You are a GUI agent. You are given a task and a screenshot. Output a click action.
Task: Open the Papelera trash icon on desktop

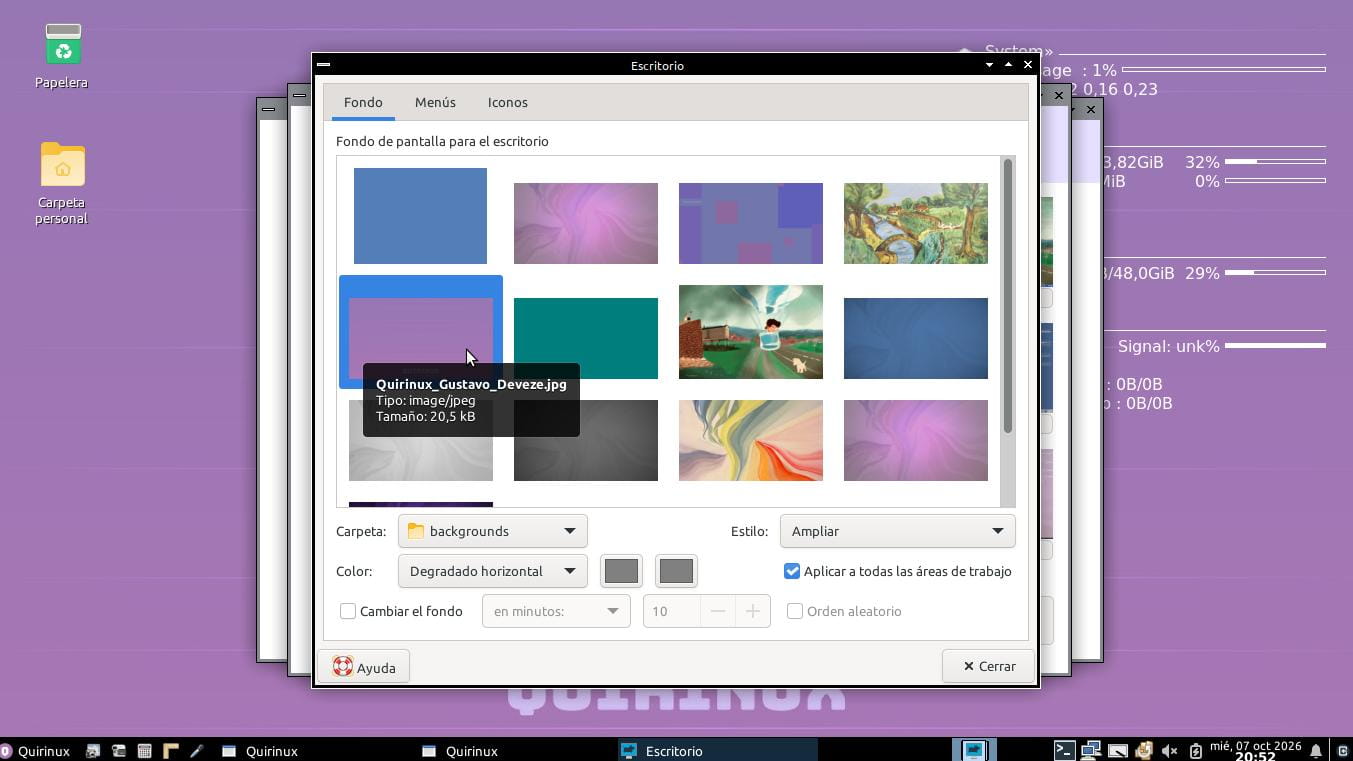tap(62, 46)
